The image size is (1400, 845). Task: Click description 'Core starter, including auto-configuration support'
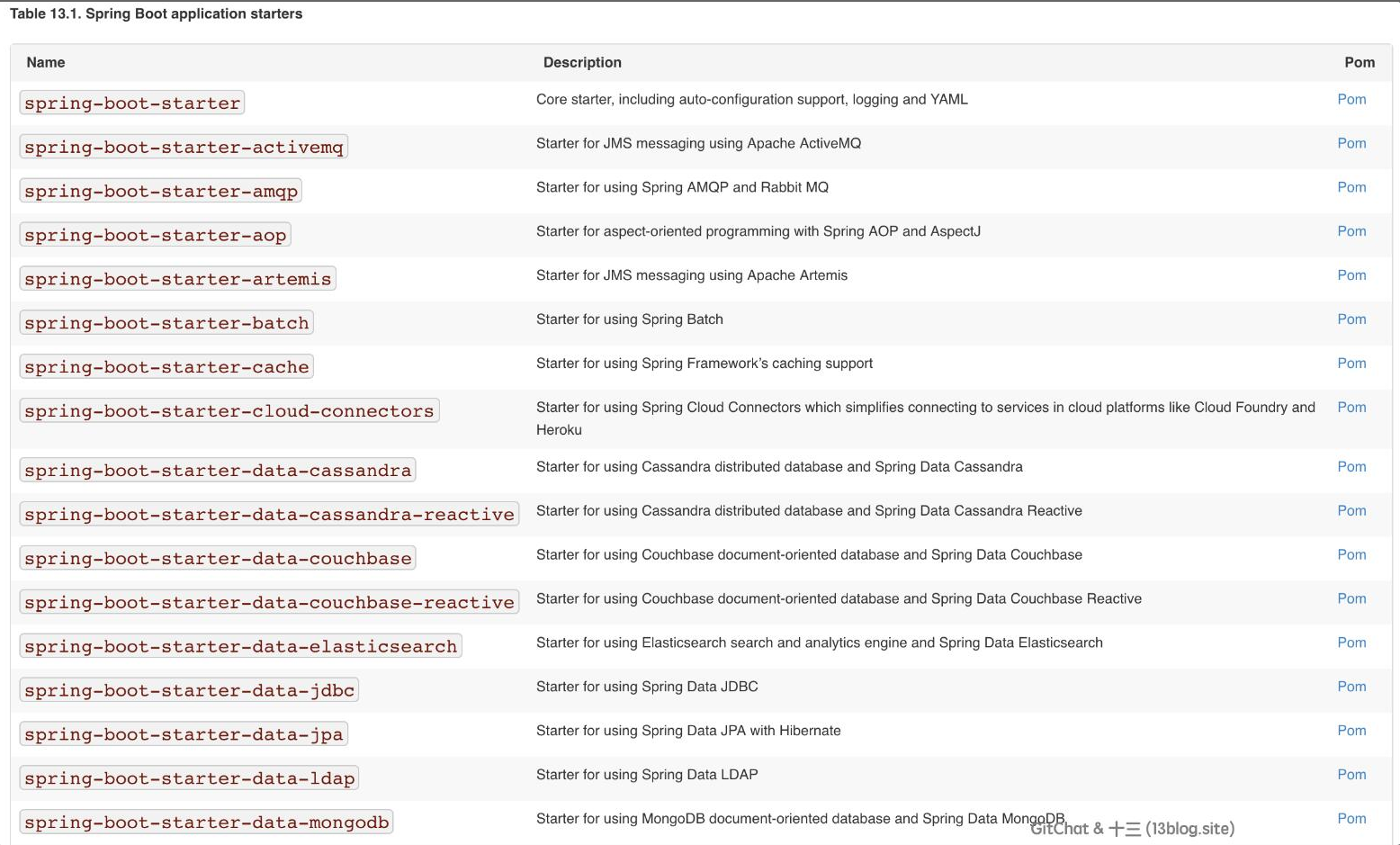pos(752,99)
